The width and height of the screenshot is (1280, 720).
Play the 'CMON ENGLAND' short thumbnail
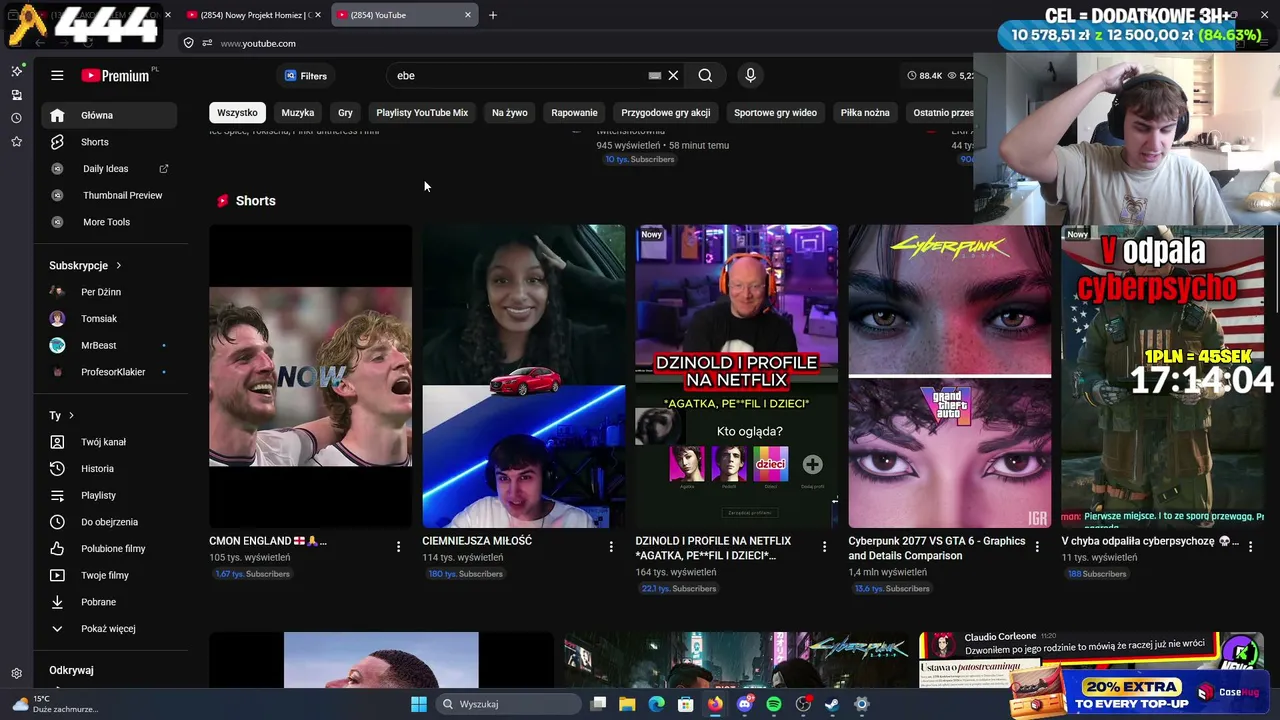[x=310, y=376]
